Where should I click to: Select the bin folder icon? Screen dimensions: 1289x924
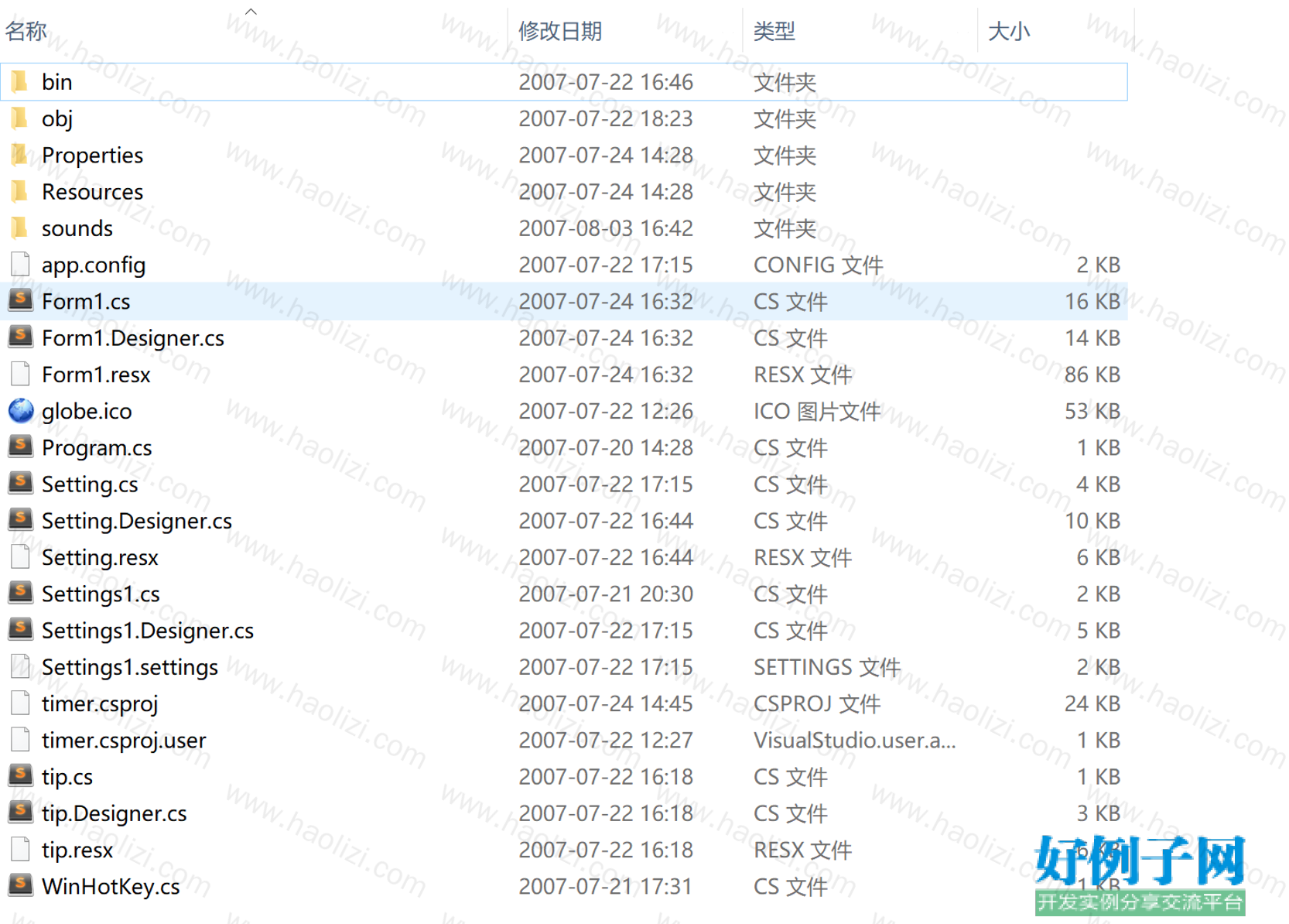20,82
